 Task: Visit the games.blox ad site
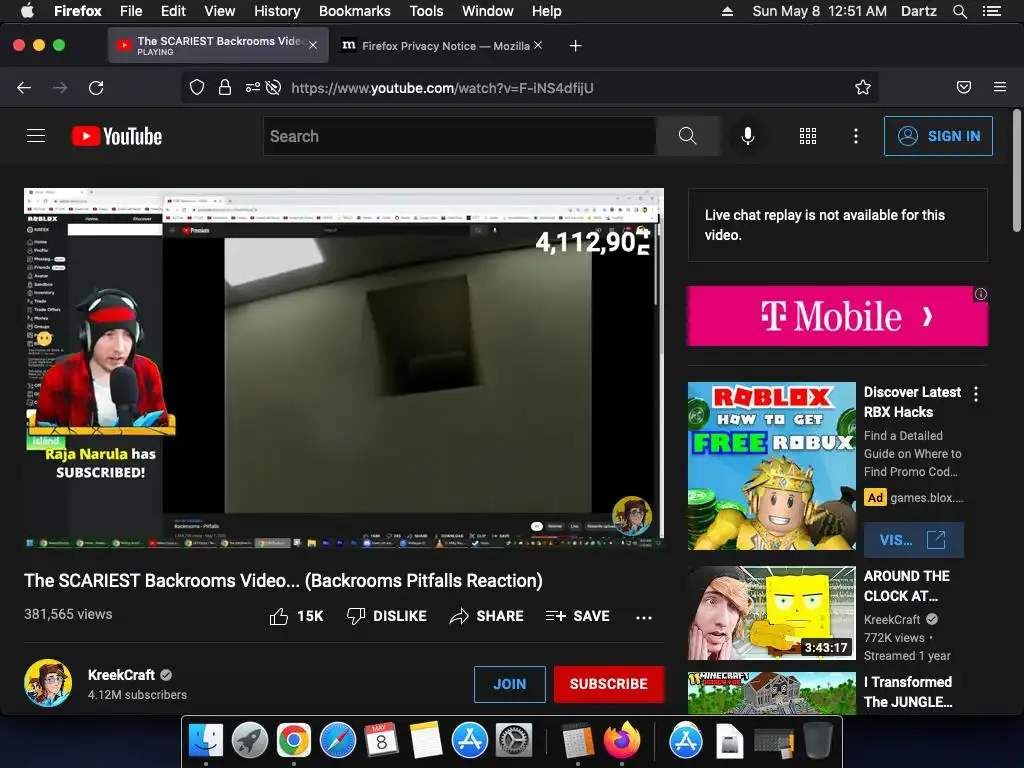[x=914, y=540]
